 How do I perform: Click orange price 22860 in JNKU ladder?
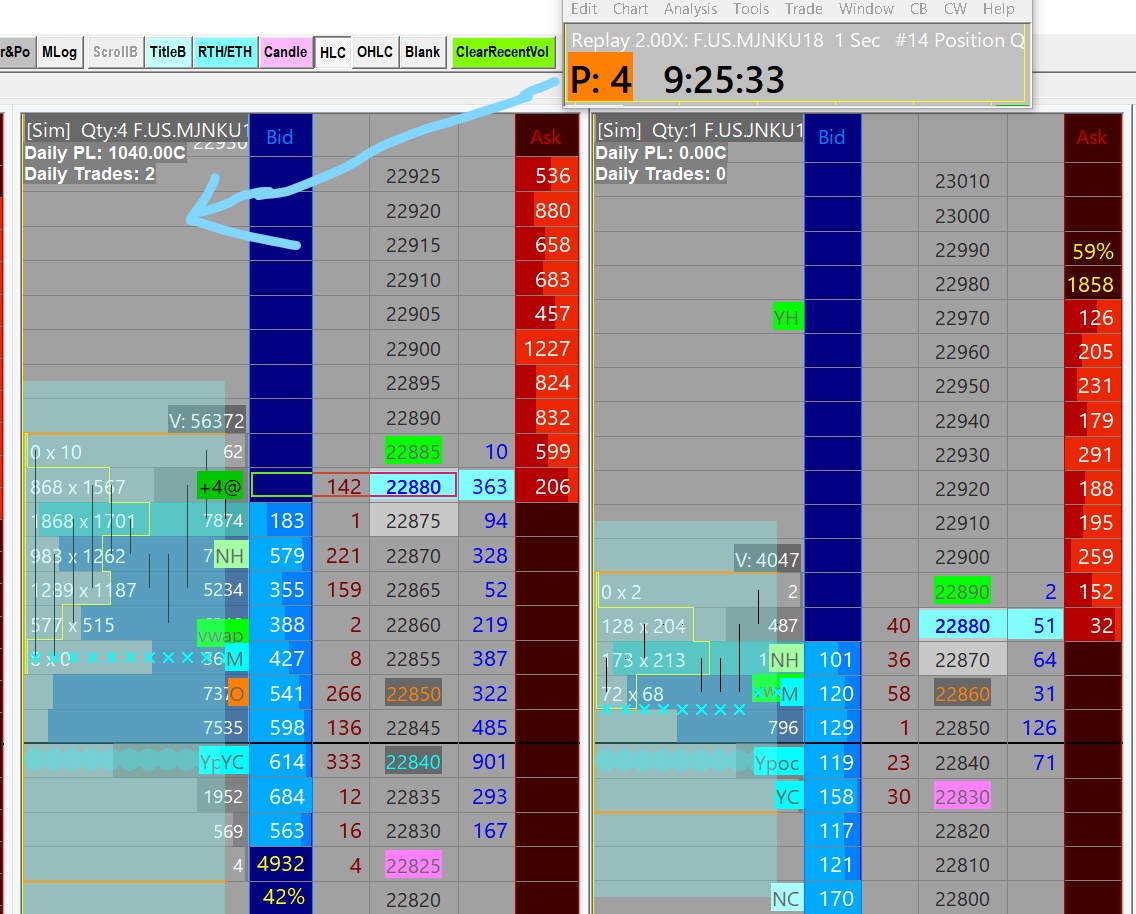click(962, 694)
